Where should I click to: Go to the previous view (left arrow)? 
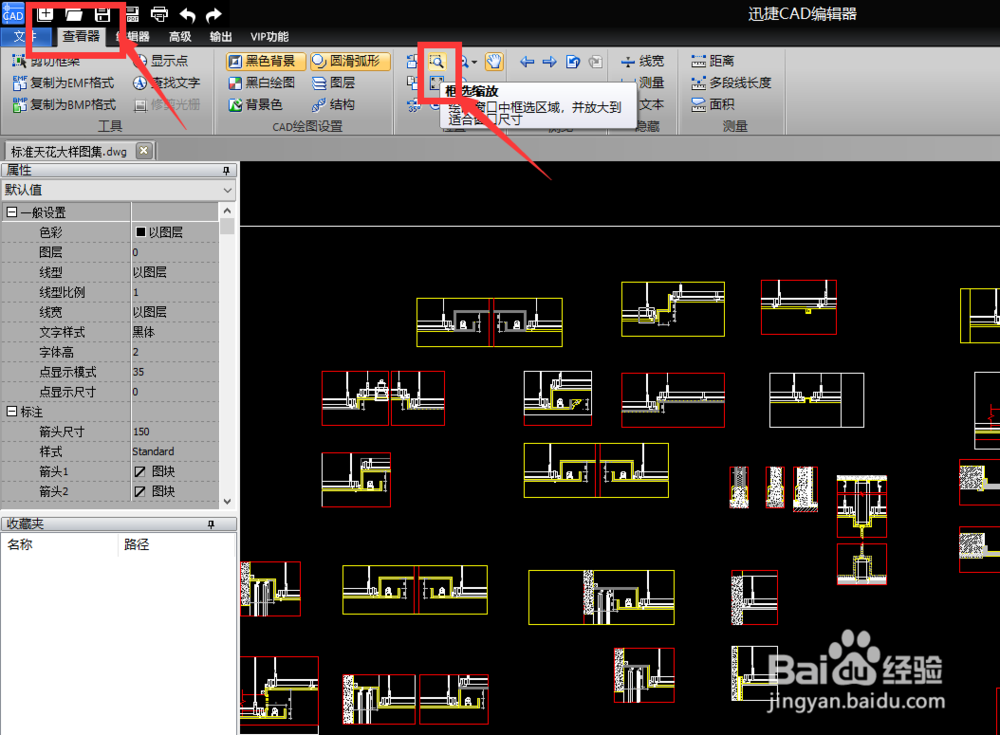point(527,61)
